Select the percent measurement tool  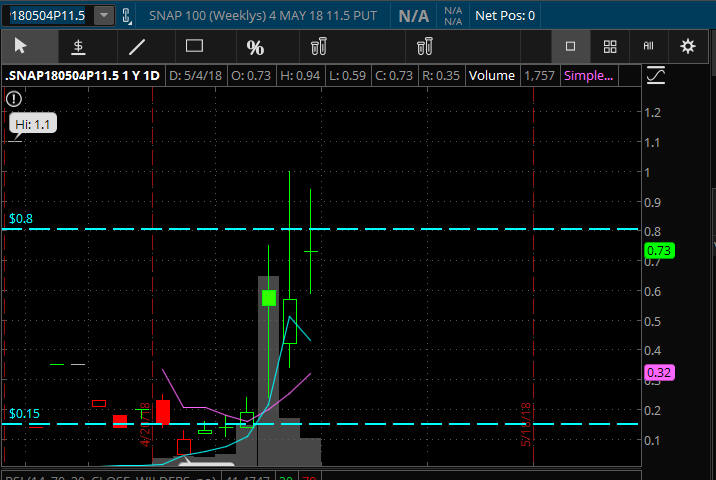255,47
